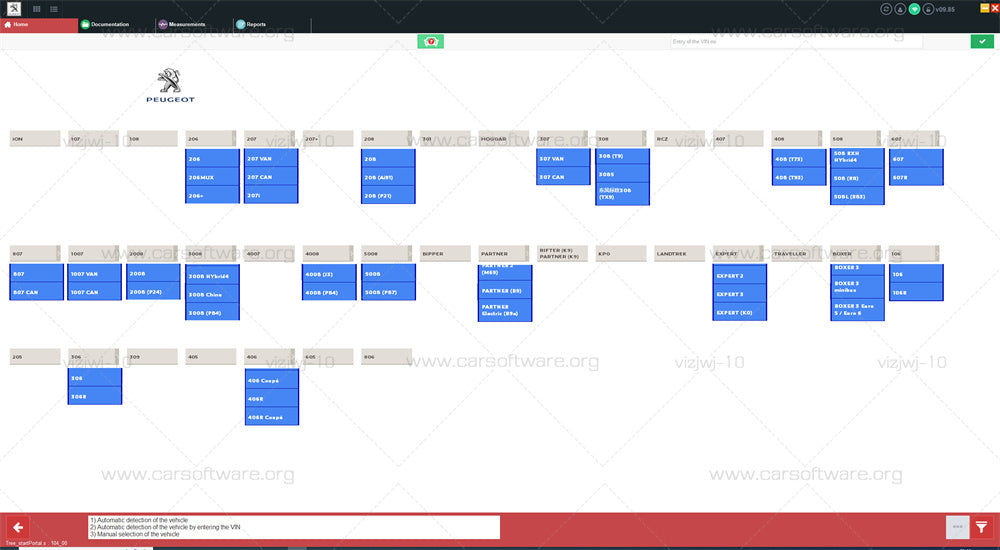The height and width of the screenshot is (550, 1000).
Task: Choose 4008 (J3) variant
Action: [330, 274]
